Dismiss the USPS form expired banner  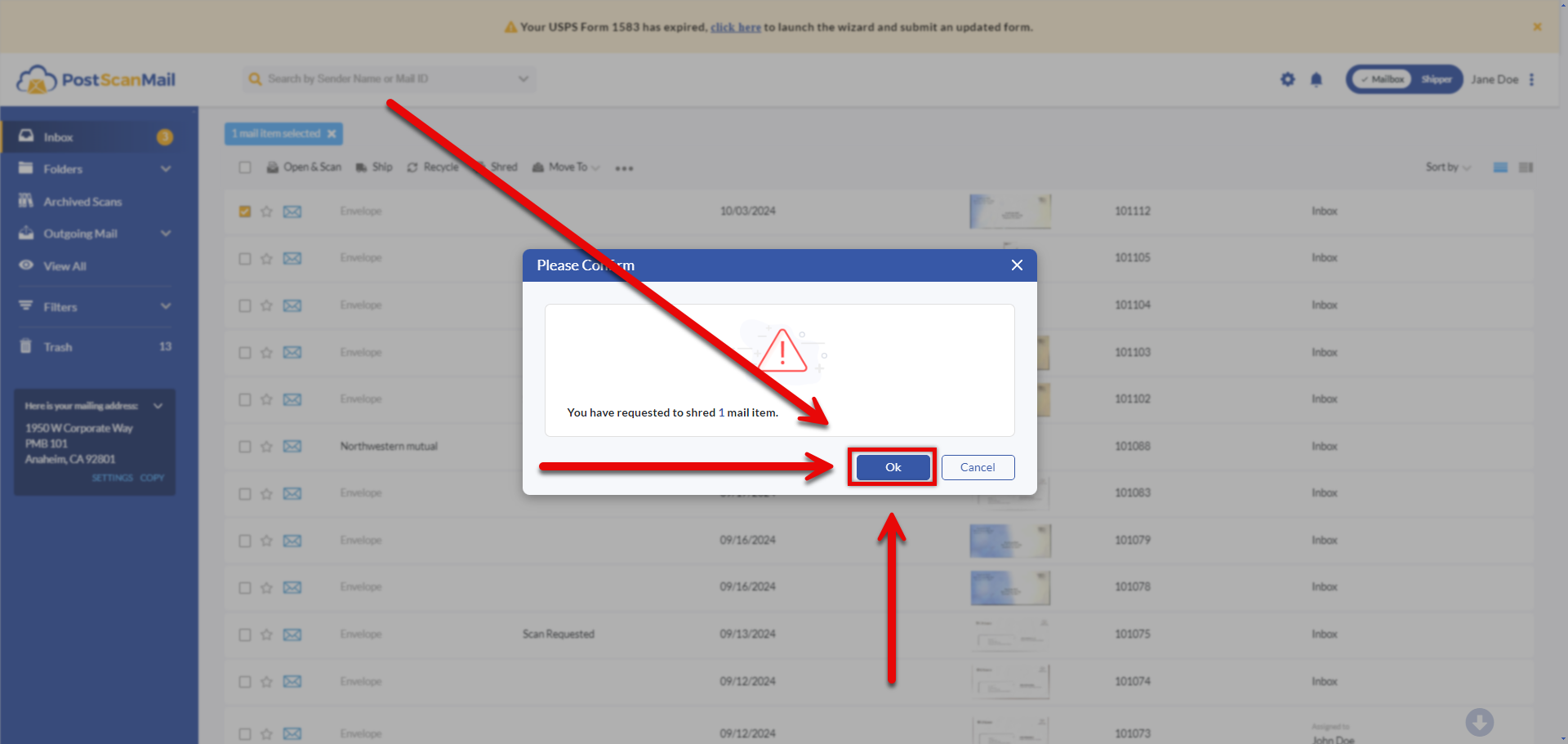click(x=1537, y=27)
